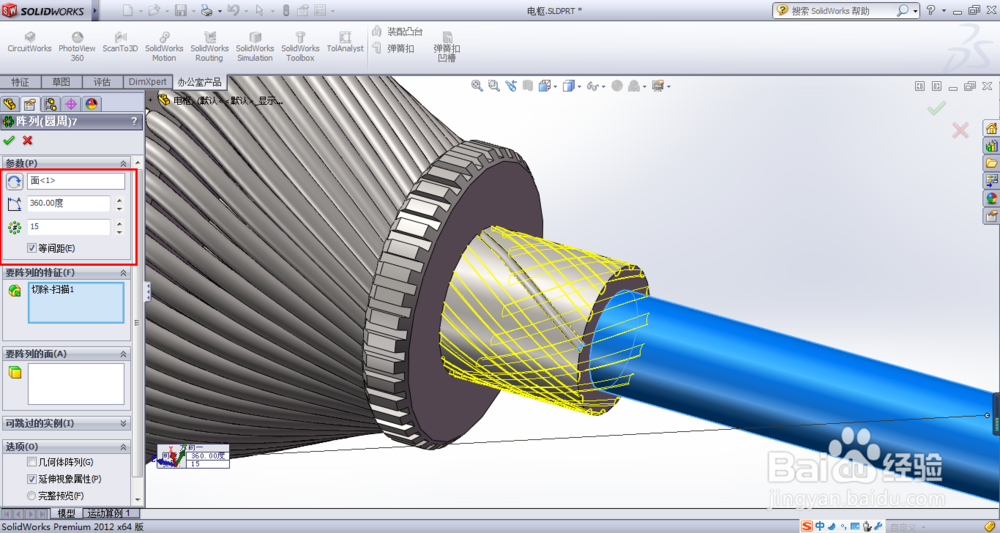Screen dimensions: 1000x533
Task: Toggle 延伸视象属性(P) checkbox
Action: 32,479
